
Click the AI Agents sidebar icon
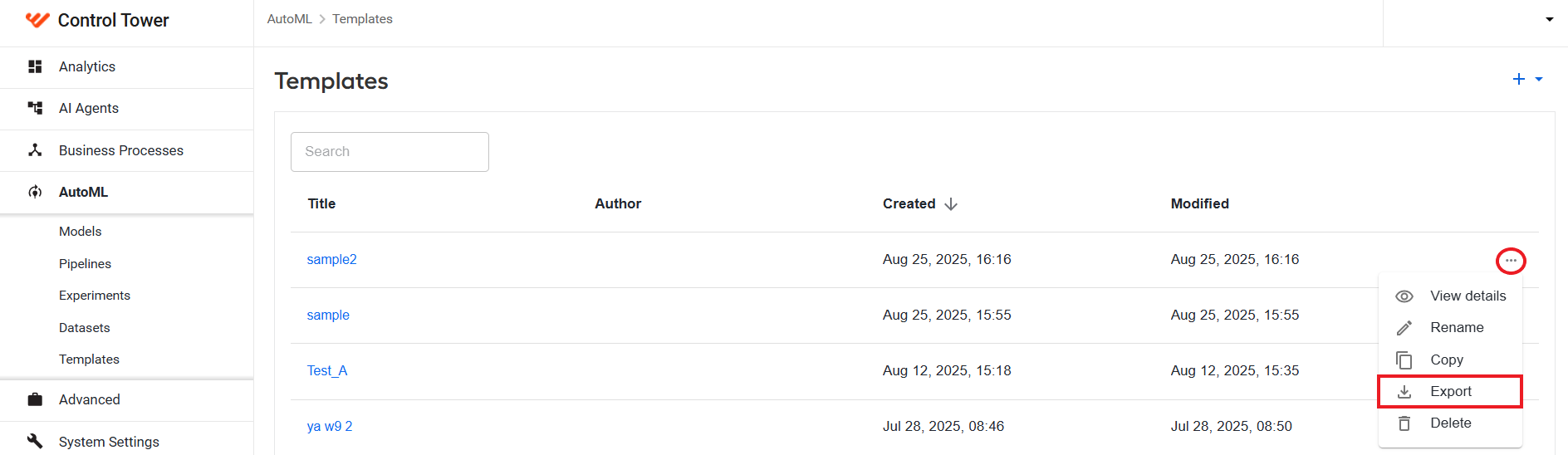tap(35, 108)
